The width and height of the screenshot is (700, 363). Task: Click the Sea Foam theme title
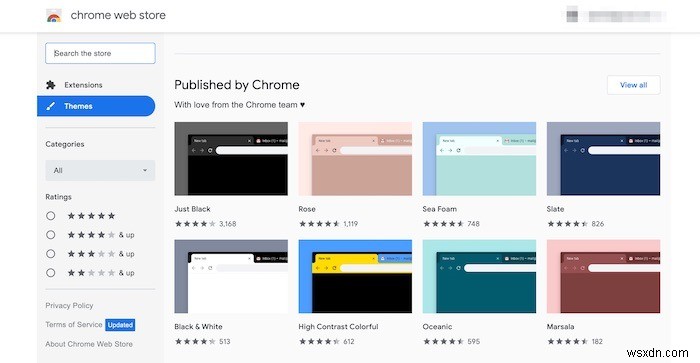[x=440, y=209]
